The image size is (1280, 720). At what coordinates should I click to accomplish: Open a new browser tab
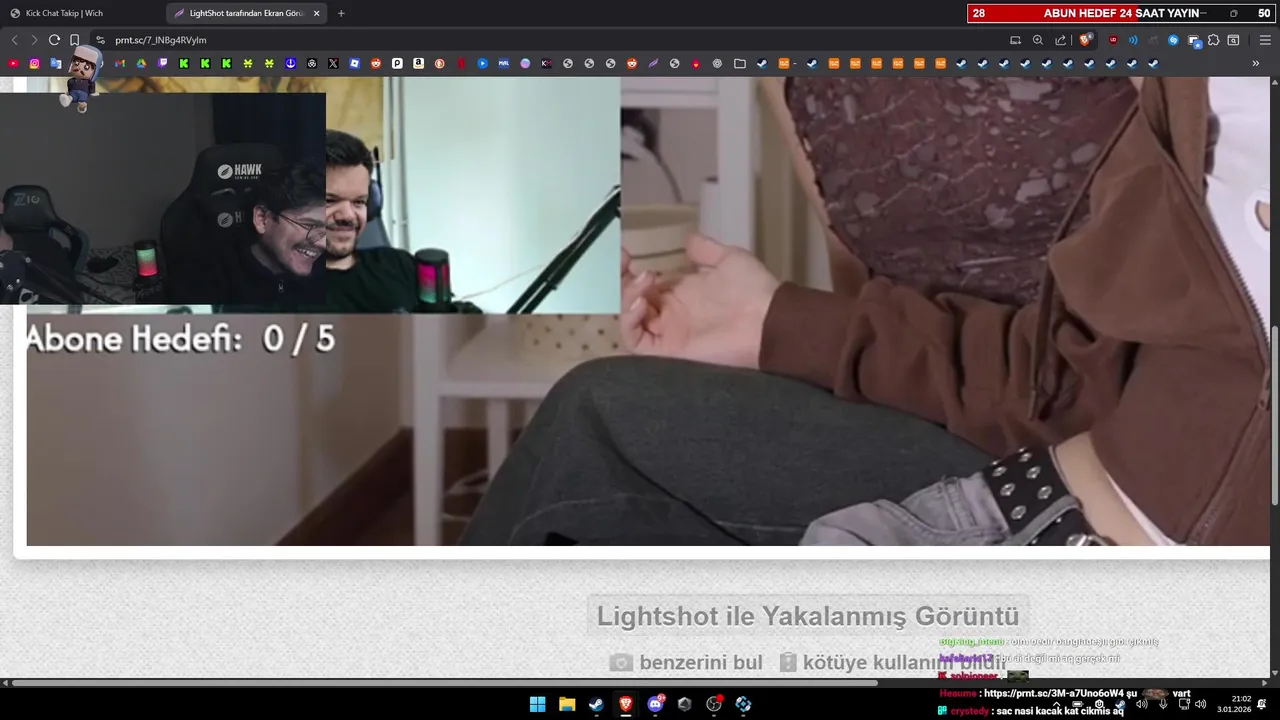click(x=341, y=13)
